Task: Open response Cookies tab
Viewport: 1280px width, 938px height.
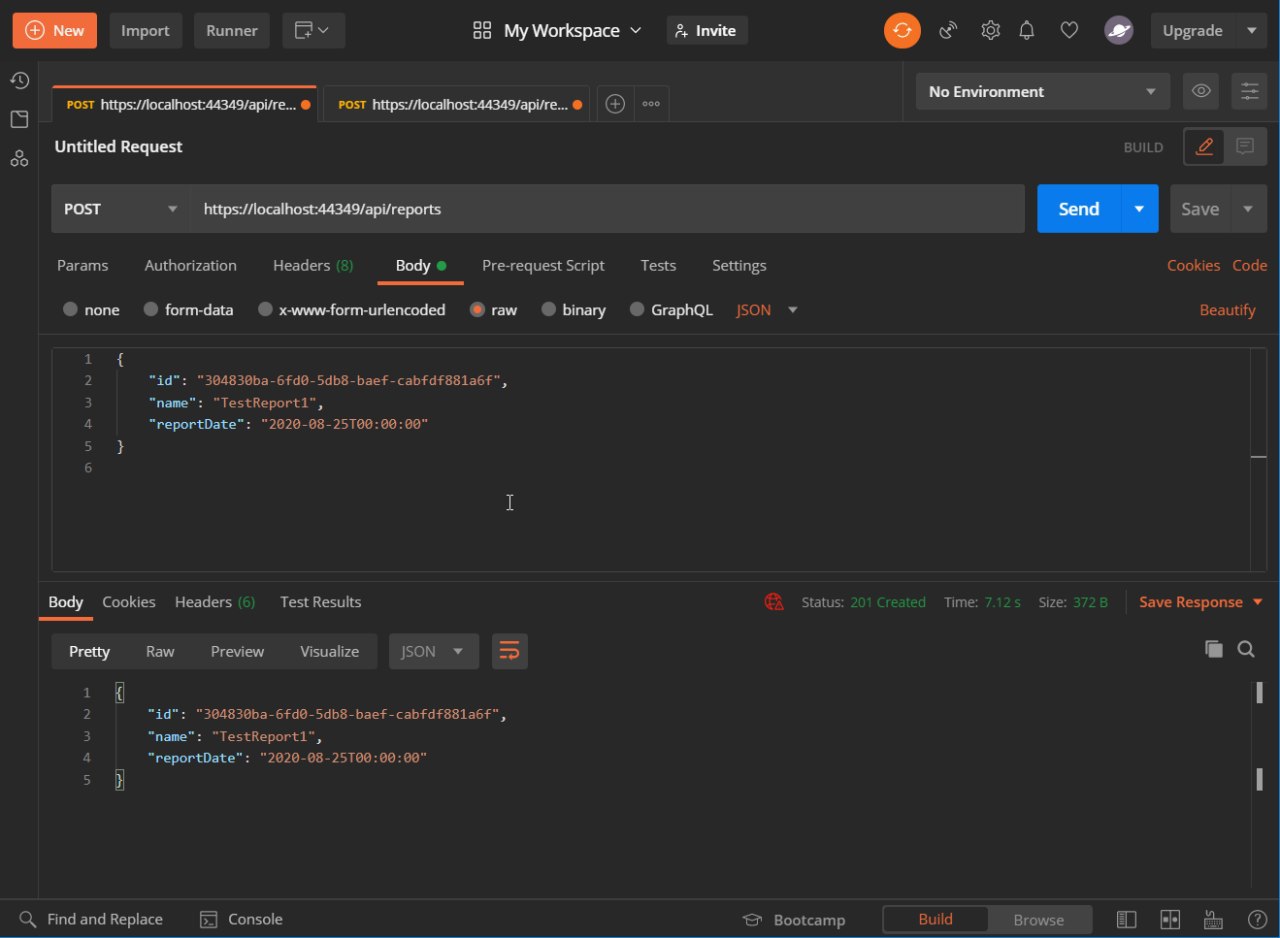Action: tap(129, 602)
